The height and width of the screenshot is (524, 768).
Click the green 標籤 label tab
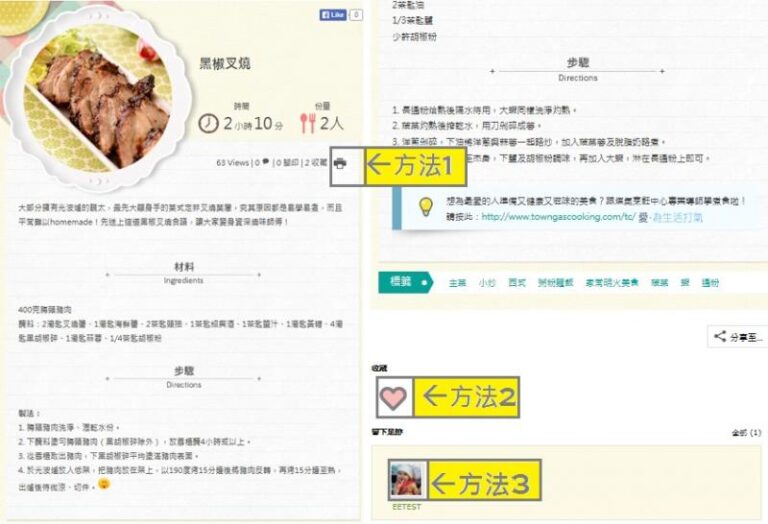(406, 282)
